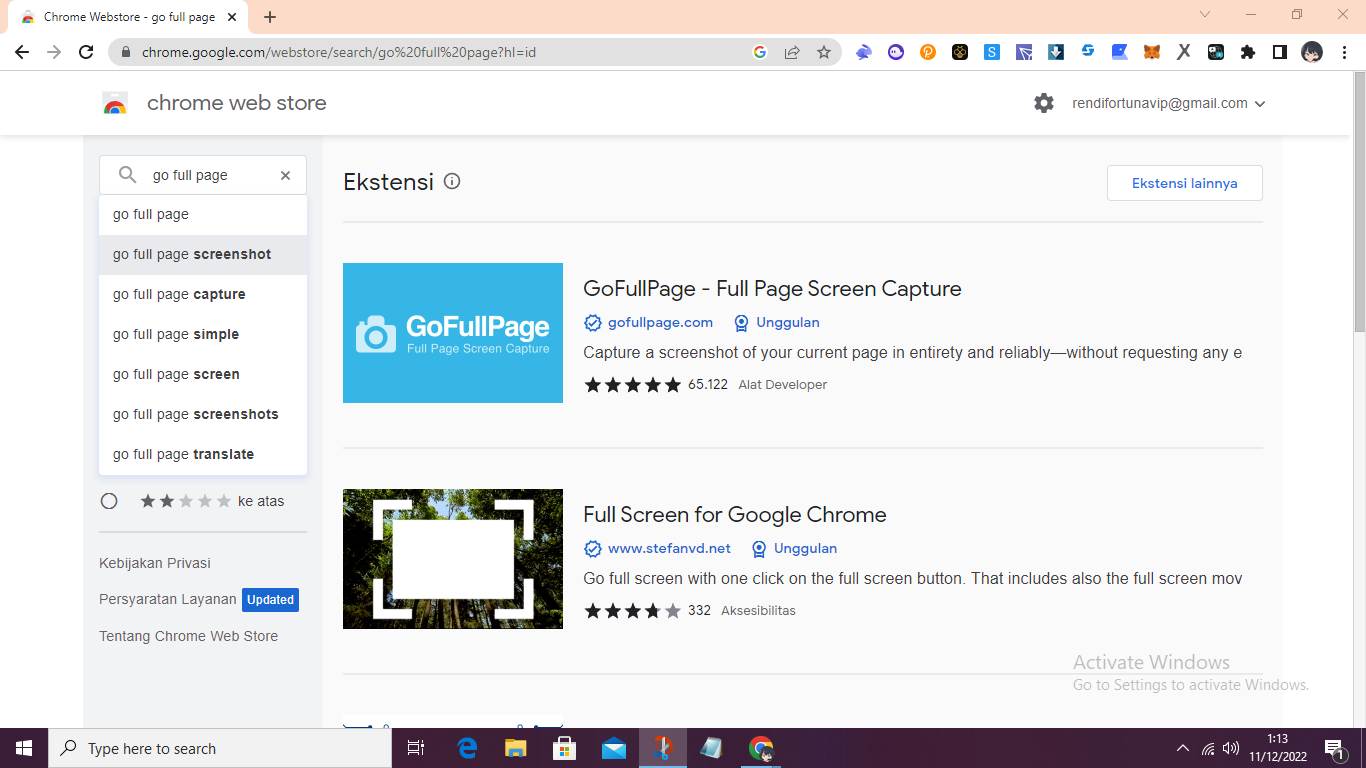Image resolution: width=1366 pixels, height=768 pixels.
Task: Choose the suggestion "go full page capture"
Action: pyautogui.click(x=203, y=294)
